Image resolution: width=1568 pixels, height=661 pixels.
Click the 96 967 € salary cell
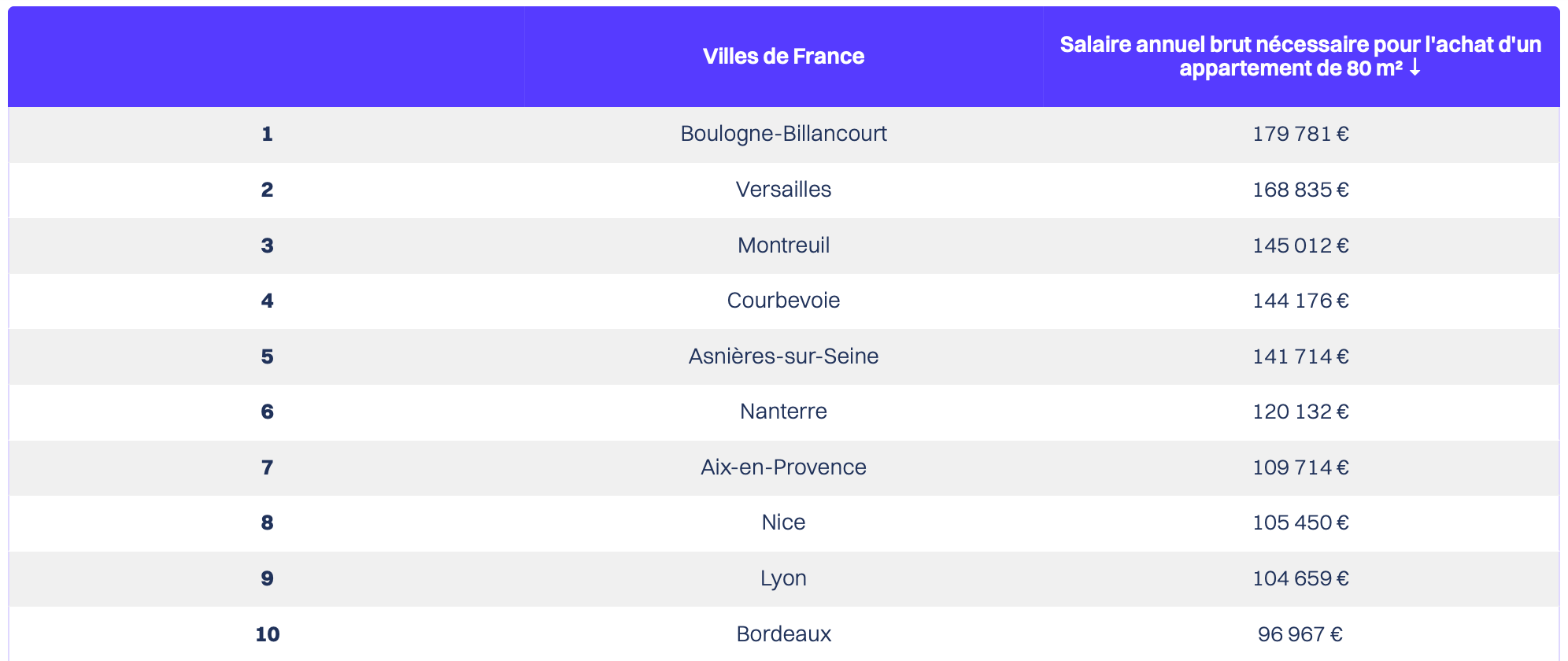1300,634
